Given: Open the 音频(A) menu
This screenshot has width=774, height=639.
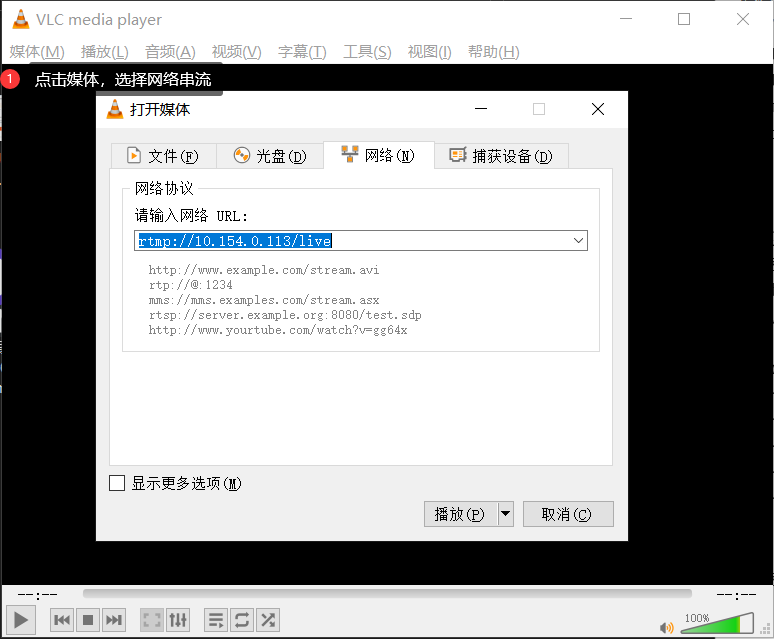Looking at the screenshot, I should click(170, 52).
